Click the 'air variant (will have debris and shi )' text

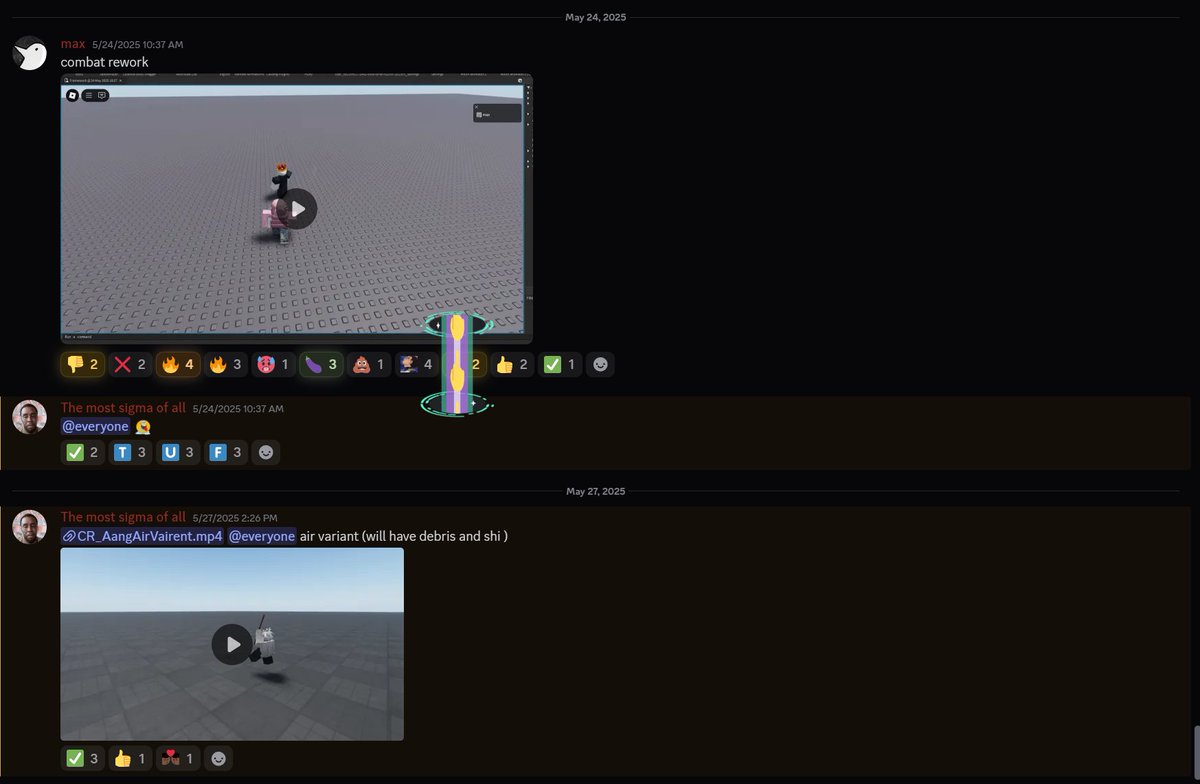coord(404,536)
